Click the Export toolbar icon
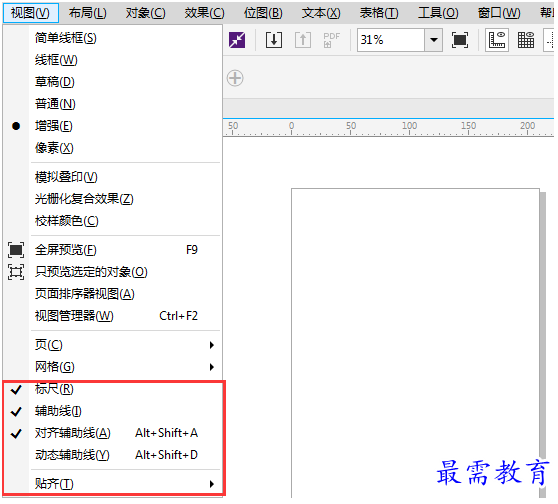Screen dimensions: 558x504 (303, 40)
